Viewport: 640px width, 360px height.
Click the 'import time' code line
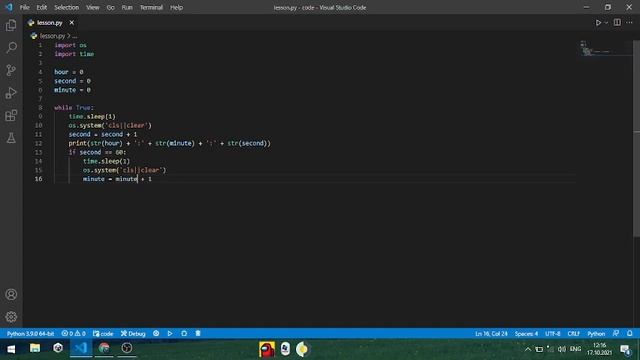74,54
